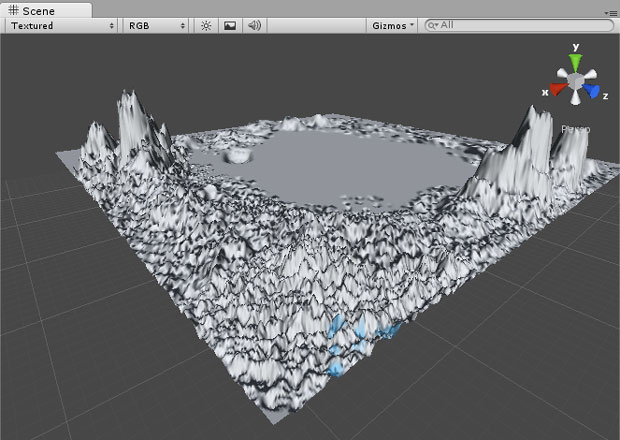Click the green Y axis cone on the gizmo
Image resolution: width=620 pixels, height=440 pixels.
pos(575,61)
